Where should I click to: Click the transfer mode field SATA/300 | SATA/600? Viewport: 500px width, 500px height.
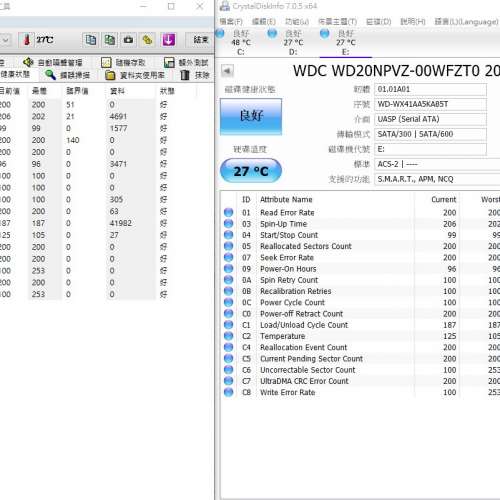coord(430,134)
